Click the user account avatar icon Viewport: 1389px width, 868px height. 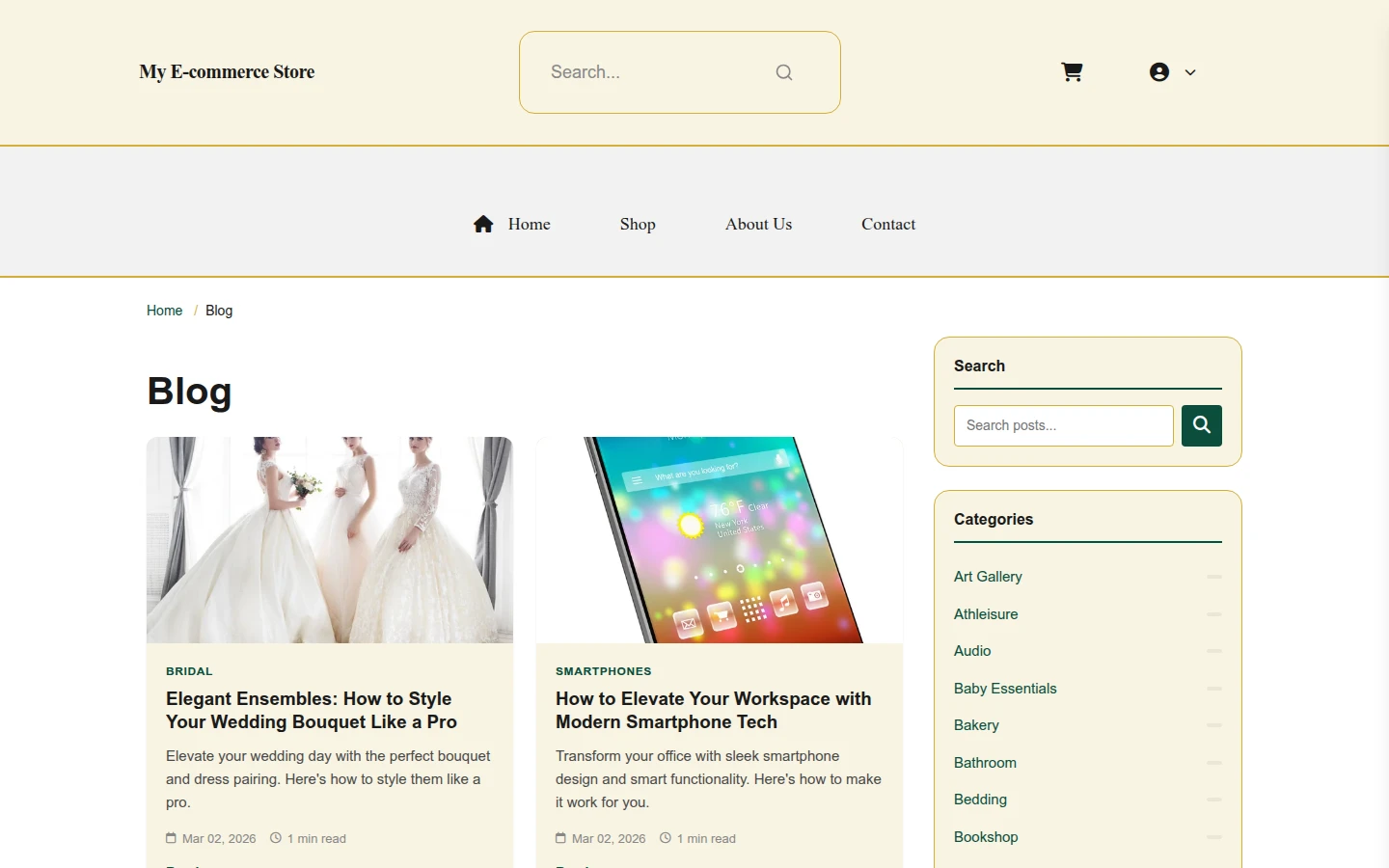click(1159, 72)
